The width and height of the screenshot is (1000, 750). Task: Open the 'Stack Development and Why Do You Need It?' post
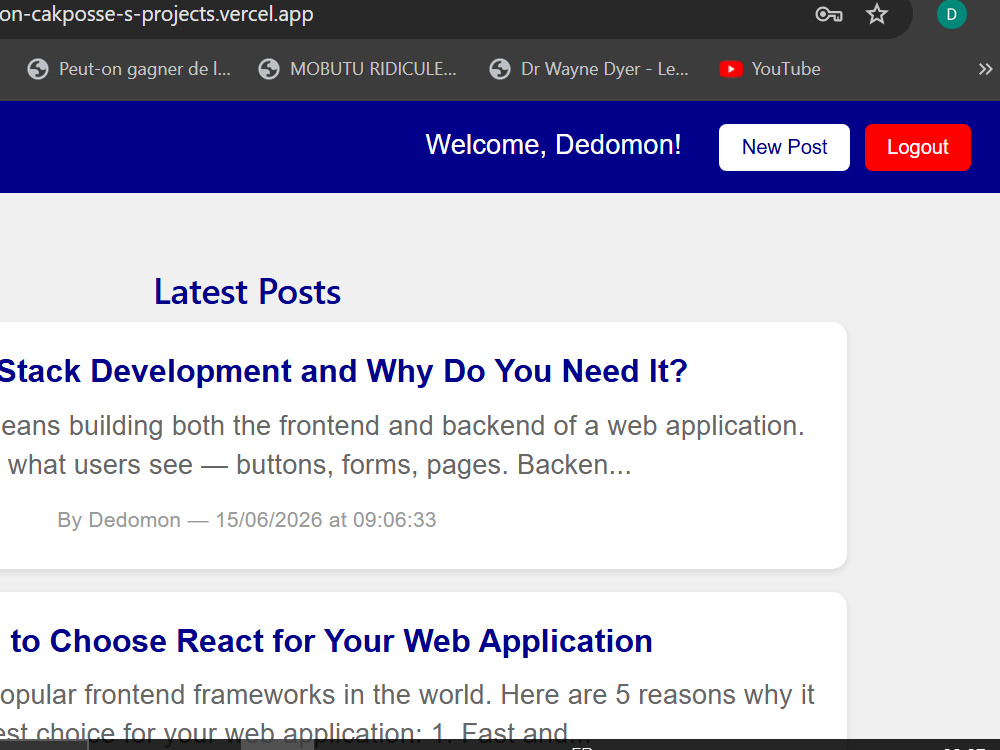pos(343,371)
